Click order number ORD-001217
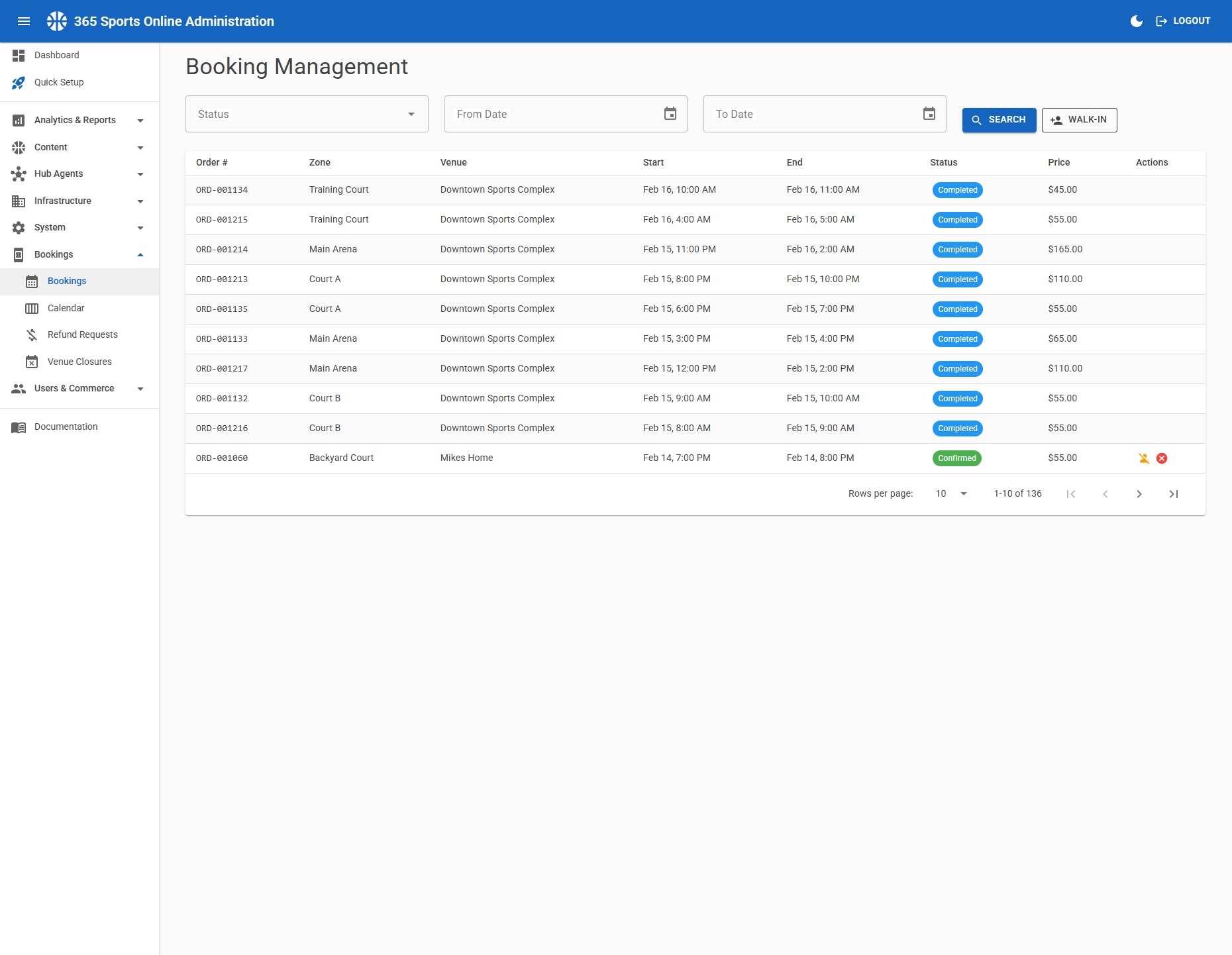Image resolution: width=1232 pixels, height=955 pixels. pyautogui.click(x=222, y=369)
